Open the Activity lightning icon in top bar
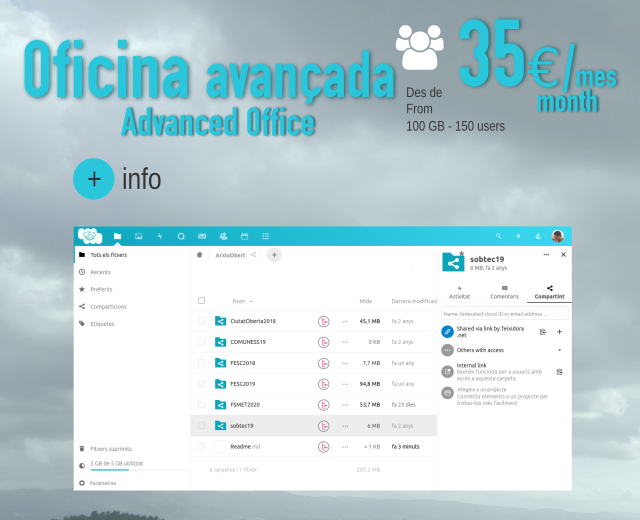Viewport: 640px width, 520px height. [159, 236]
